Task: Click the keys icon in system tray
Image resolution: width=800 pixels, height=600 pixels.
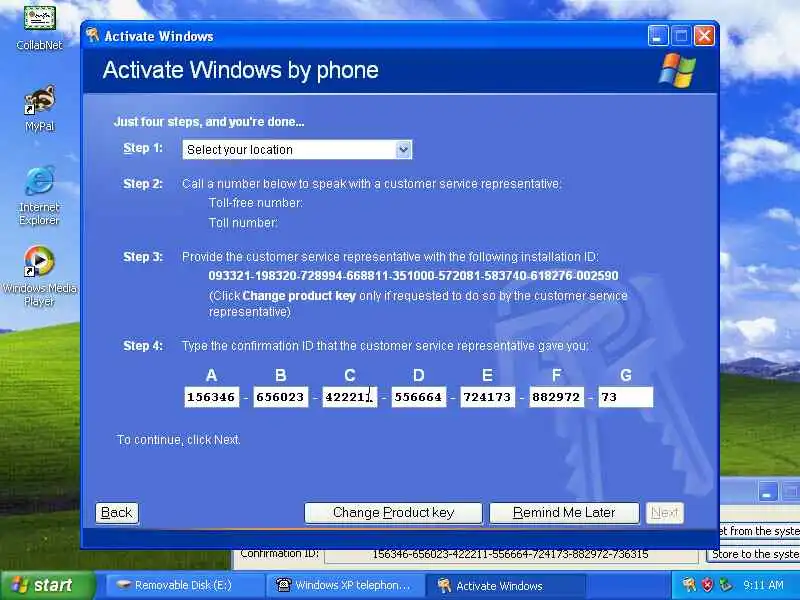Action: pyautogui.click(x=689, y=585)
